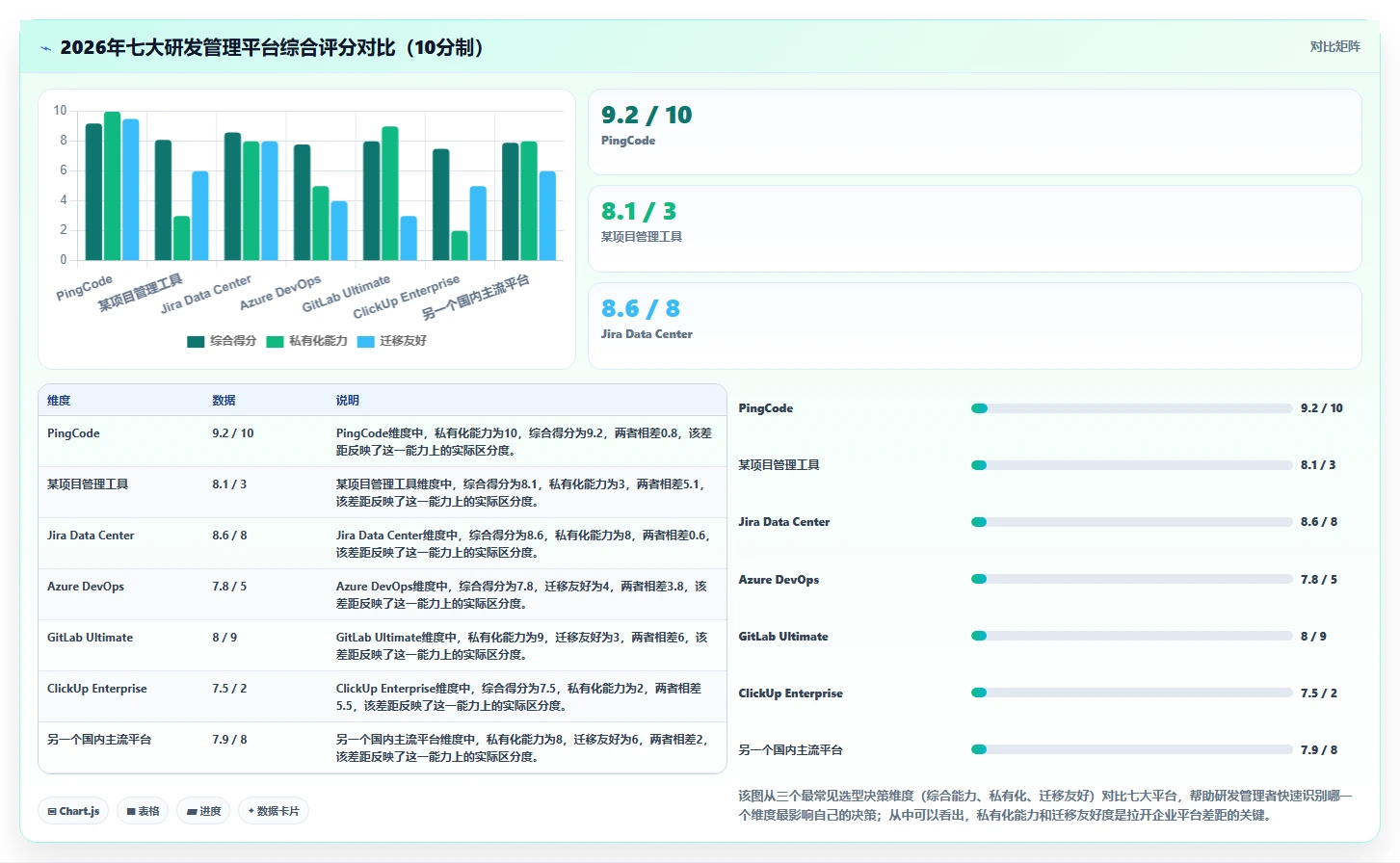Select 另一个国内主流平台 in the table's 维度 column

pyautogui.click(x=99, y=740)
